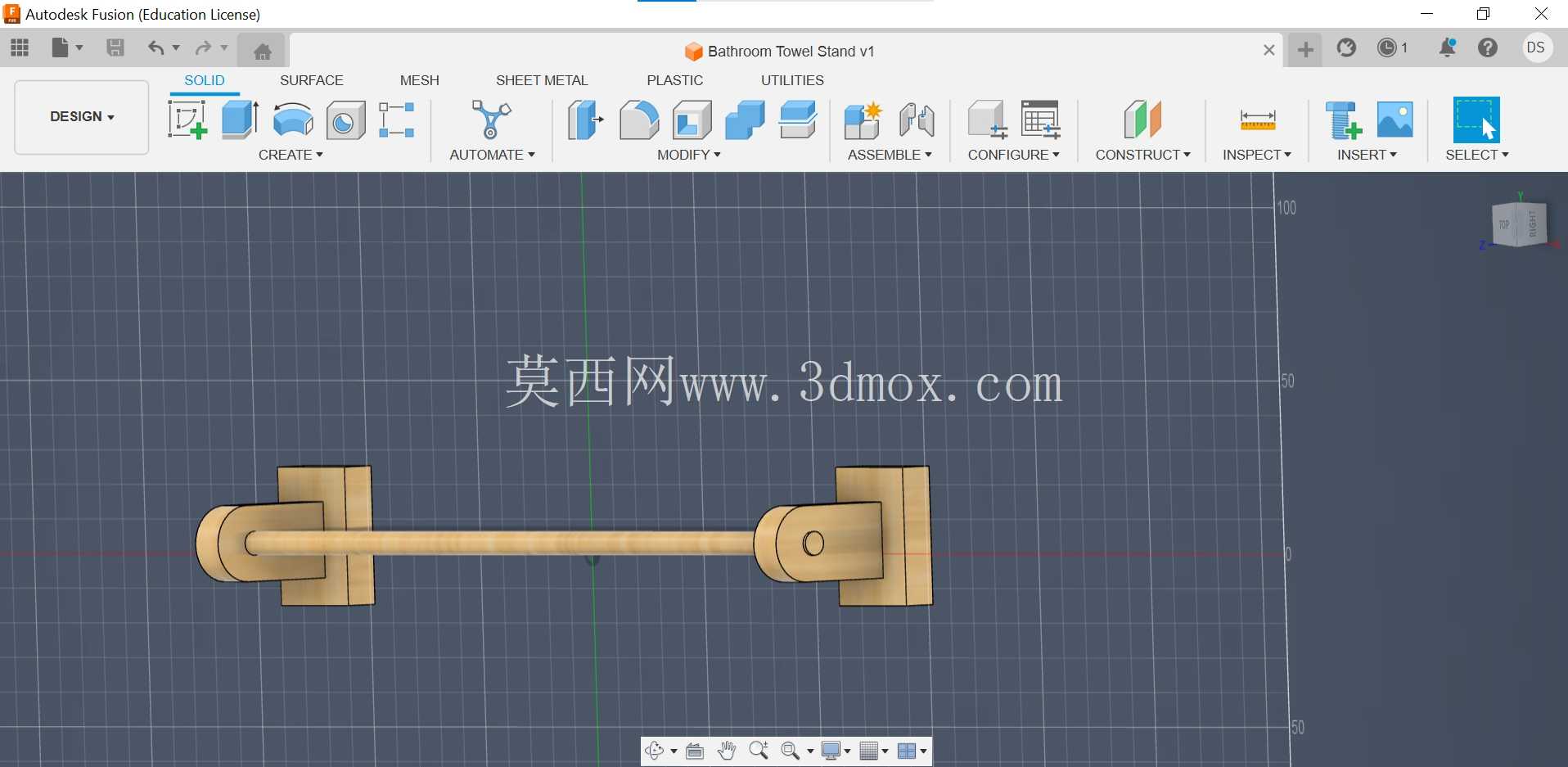Redo the last undone action
This screenshot has width=1568, height=767.
[x=203, y=48]
